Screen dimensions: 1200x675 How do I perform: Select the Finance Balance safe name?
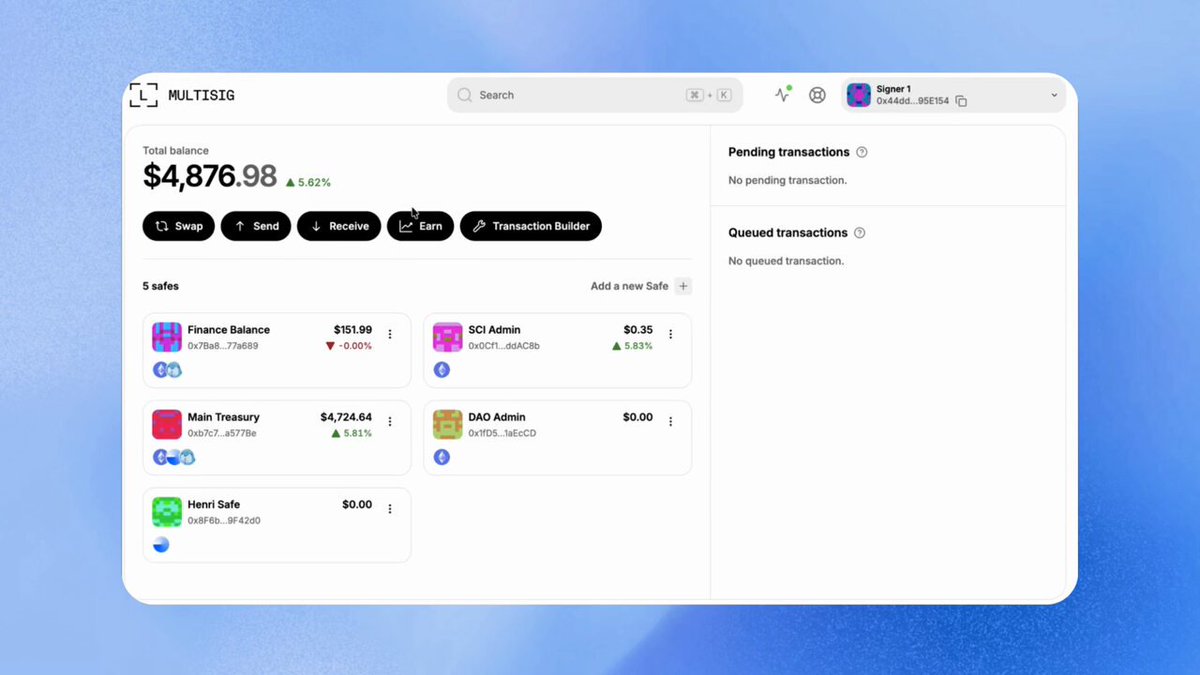[229, 330]
